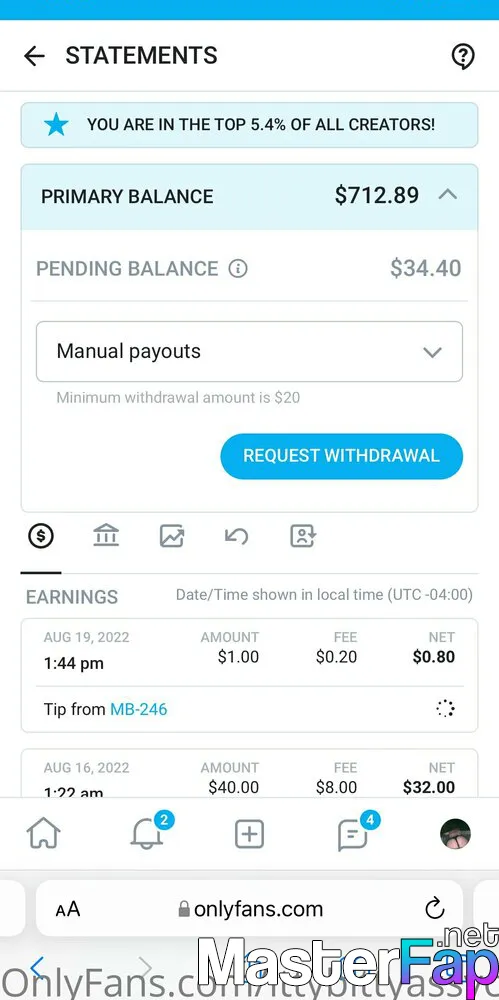
Task: Open the chargebacks undo arrow icon
Action: pyautogui.click(x=237, y=536)
